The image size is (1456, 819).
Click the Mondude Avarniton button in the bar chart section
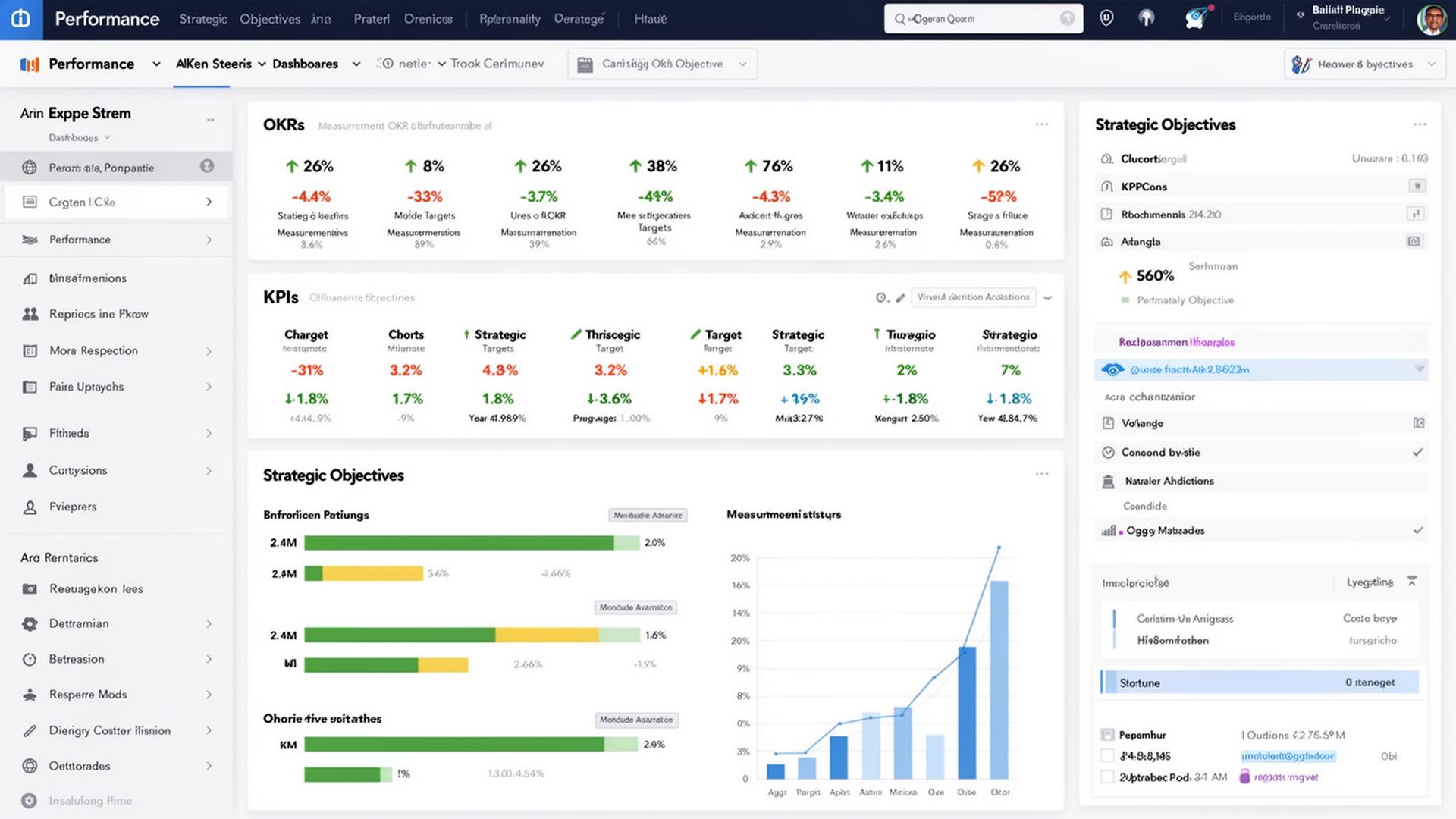coord(635,608)
